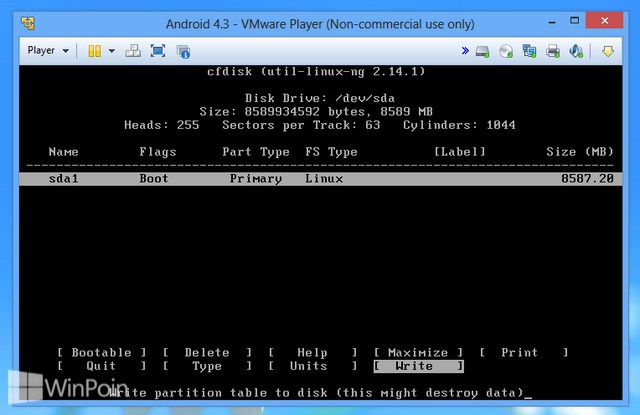Image resolution: width=640 pixels, height=415 pixels.
Task: Open the Player menu
Action: click(x=48, y=51)
